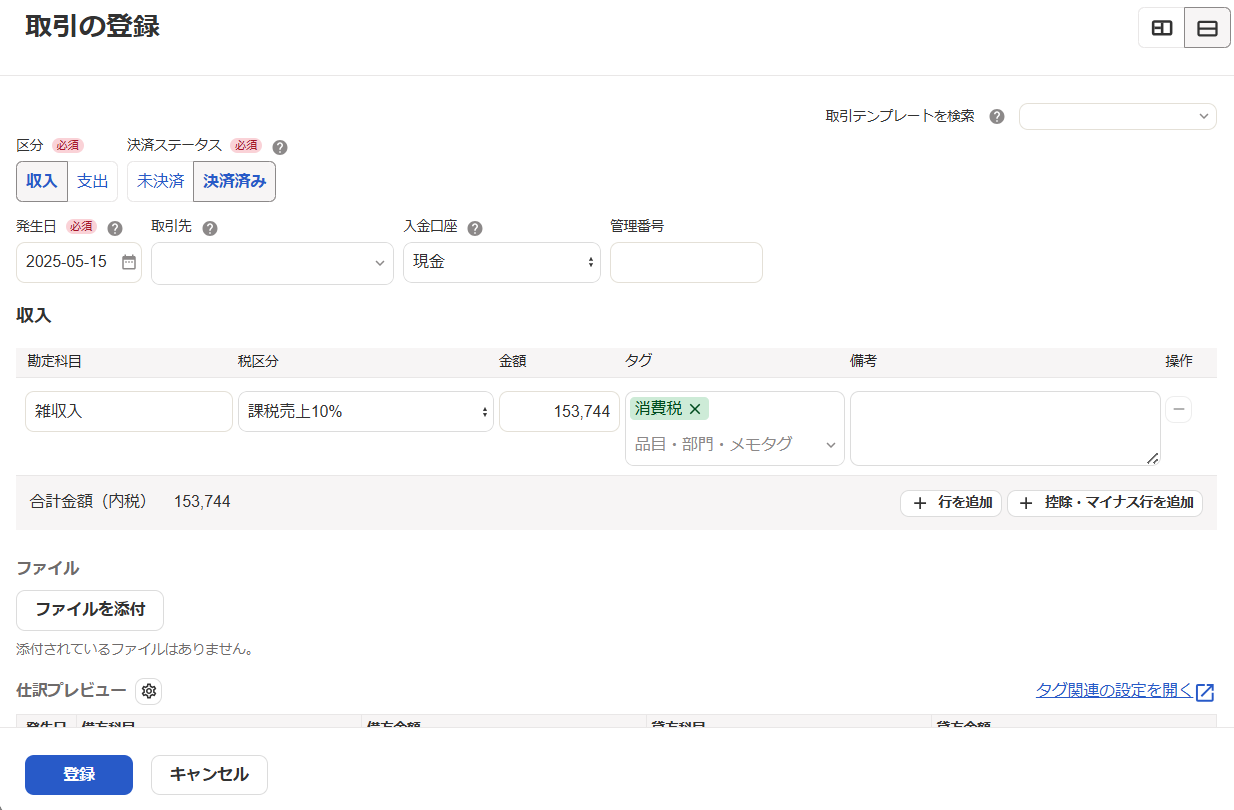Open help icon next to 入金口座
The image size is (1234, 810).
tap(475, 228)
